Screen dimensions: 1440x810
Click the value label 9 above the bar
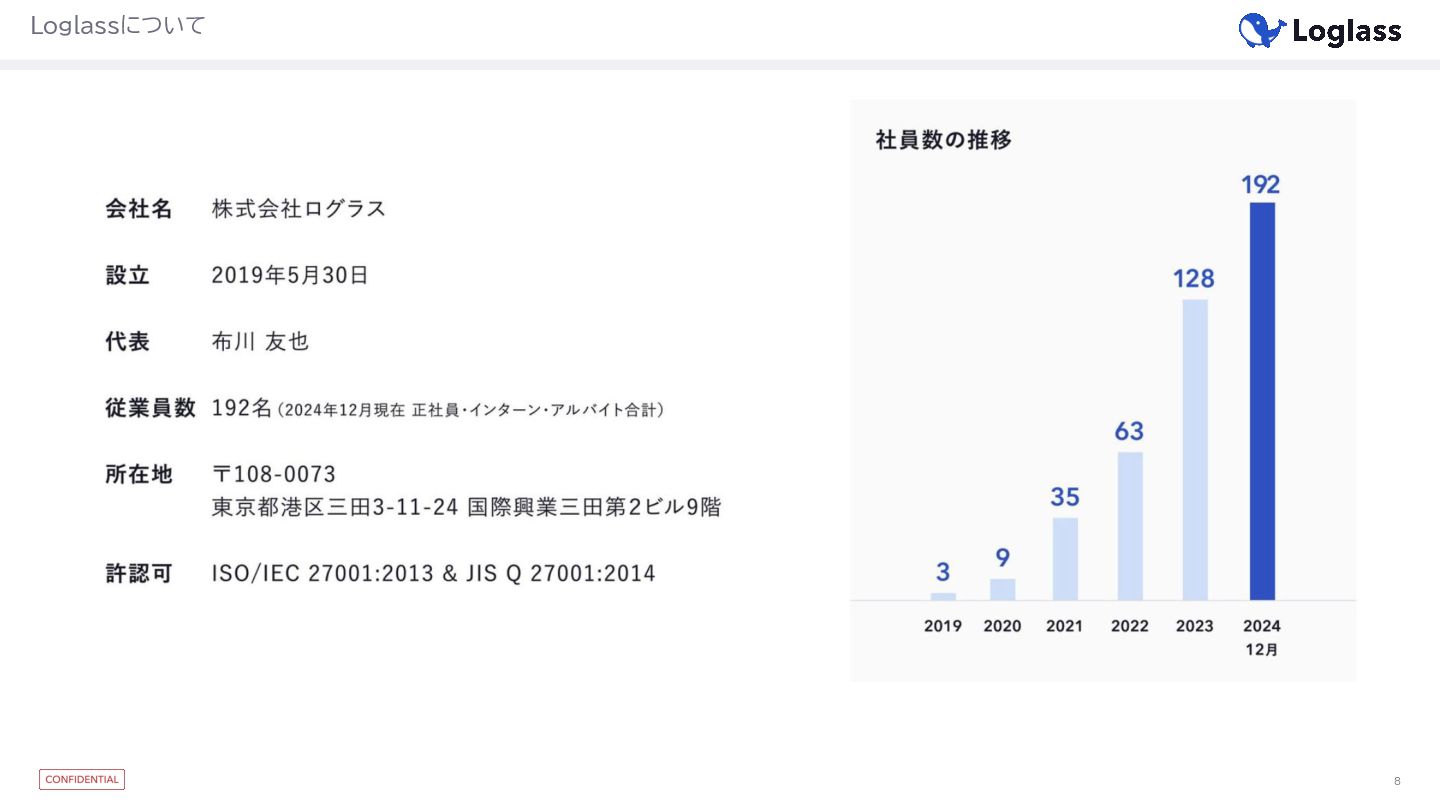click(x=1003, y=558)
